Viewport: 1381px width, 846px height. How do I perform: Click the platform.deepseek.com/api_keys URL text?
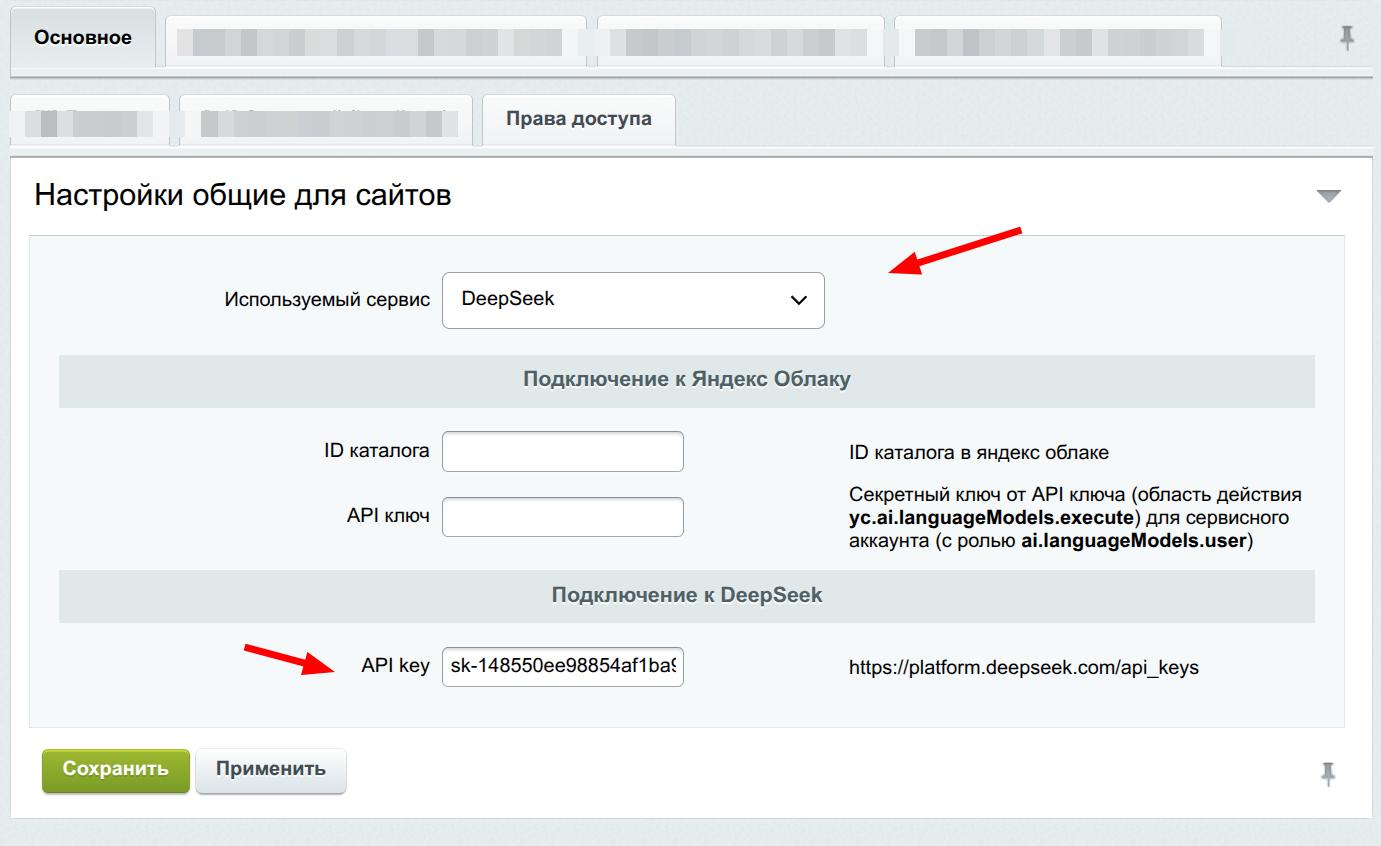click(1023, 667)
